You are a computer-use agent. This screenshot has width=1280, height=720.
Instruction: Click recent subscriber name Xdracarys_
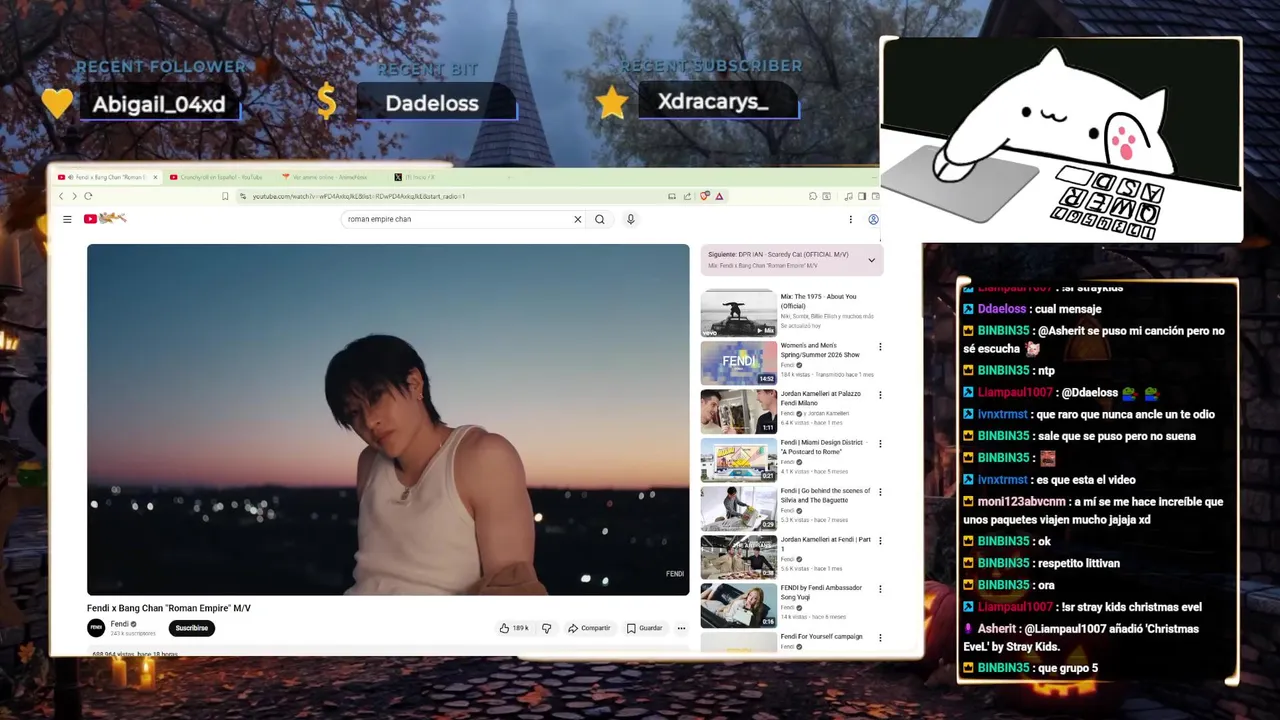tap(713, 101)
